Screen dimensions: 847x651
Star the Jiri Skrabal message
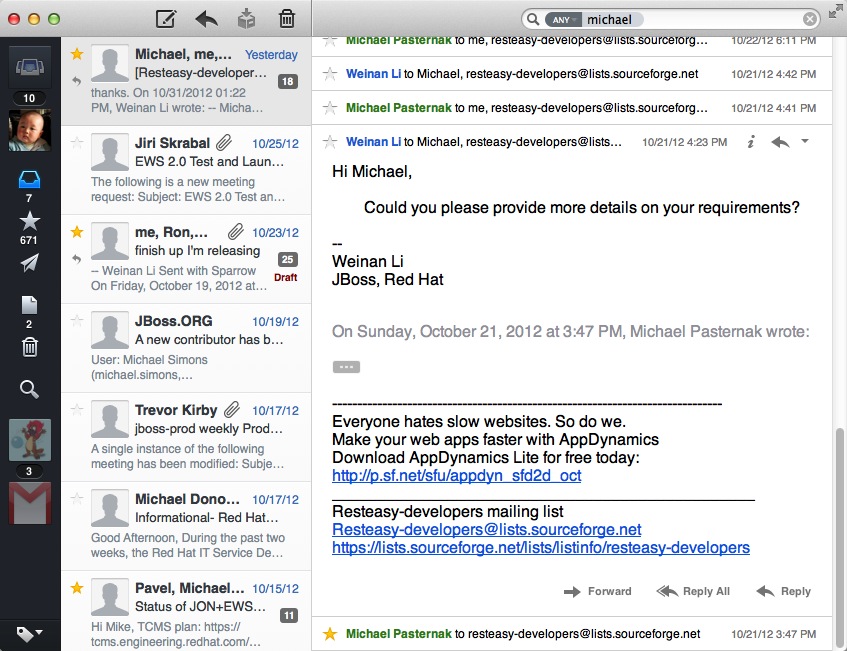[x=77, y=143]
